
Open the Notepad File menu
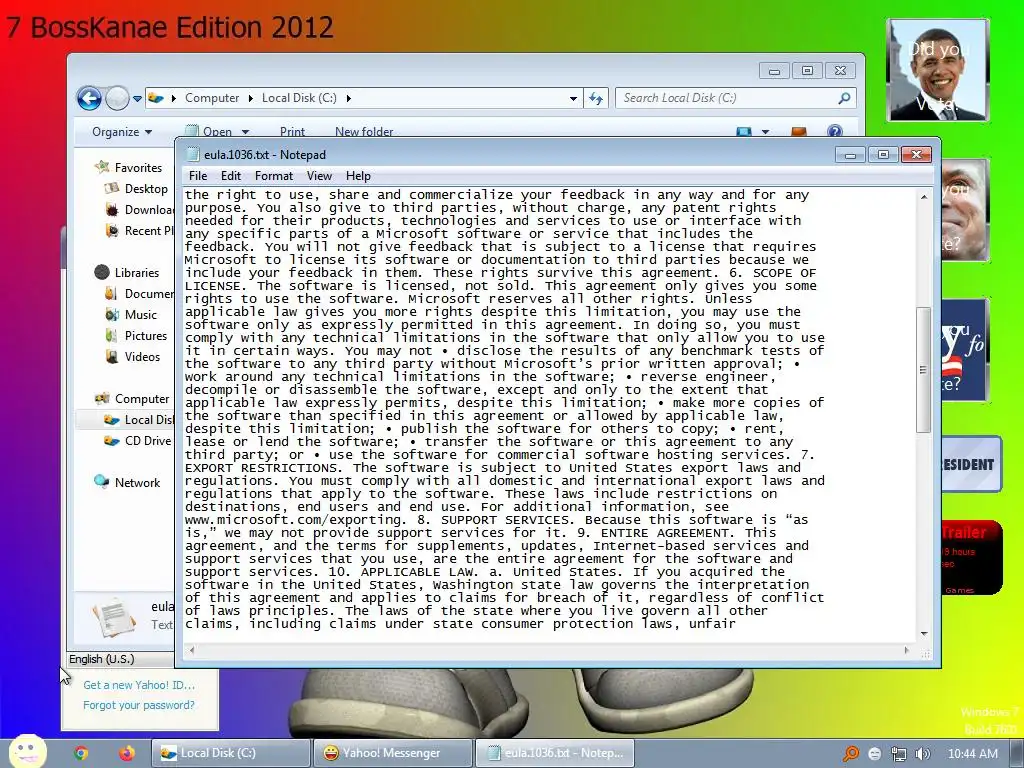tap(198, 176)
